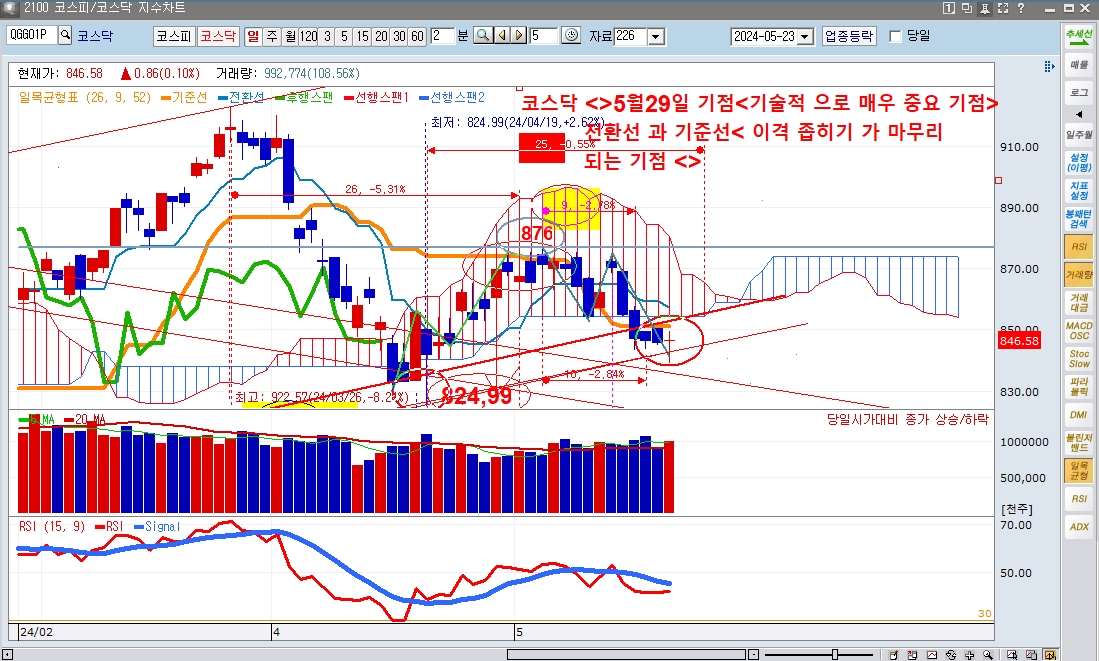Select the 20 minute interval button
The width and height of the screenshot is (1099, 661).
[381, 36]
